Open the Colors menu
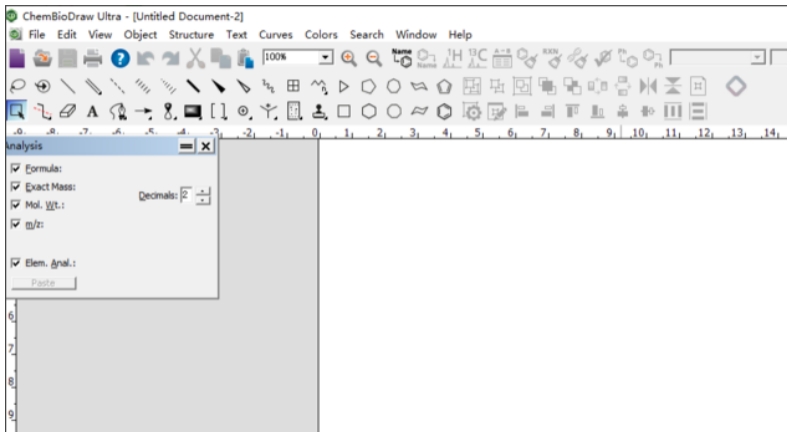Image resolution: width=792 pixels, height=432 pixels. tap(321, 34)
